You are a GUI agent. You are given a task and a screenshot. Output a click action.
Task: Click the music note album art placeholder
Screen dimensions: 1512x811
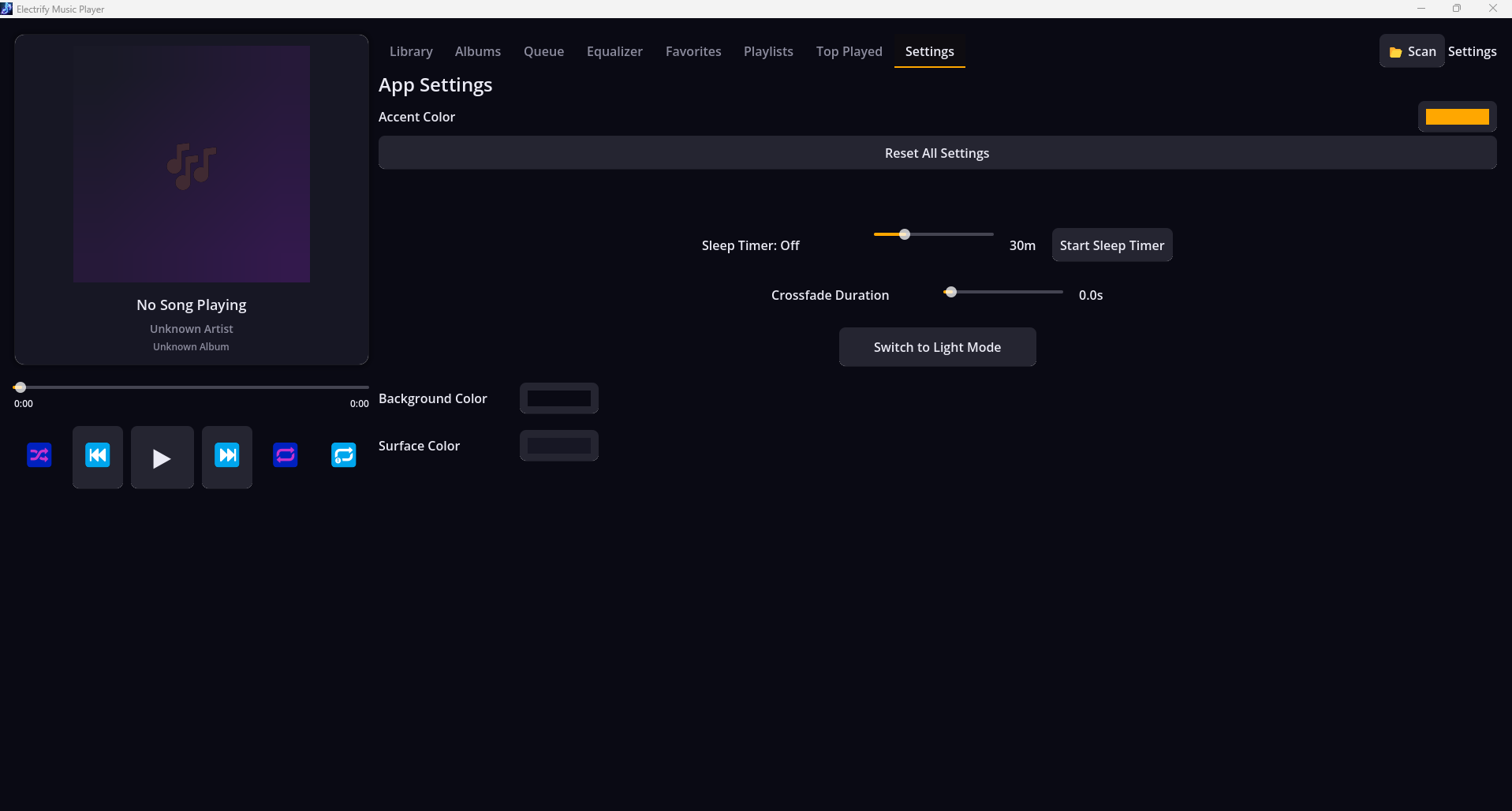(192, 164)
